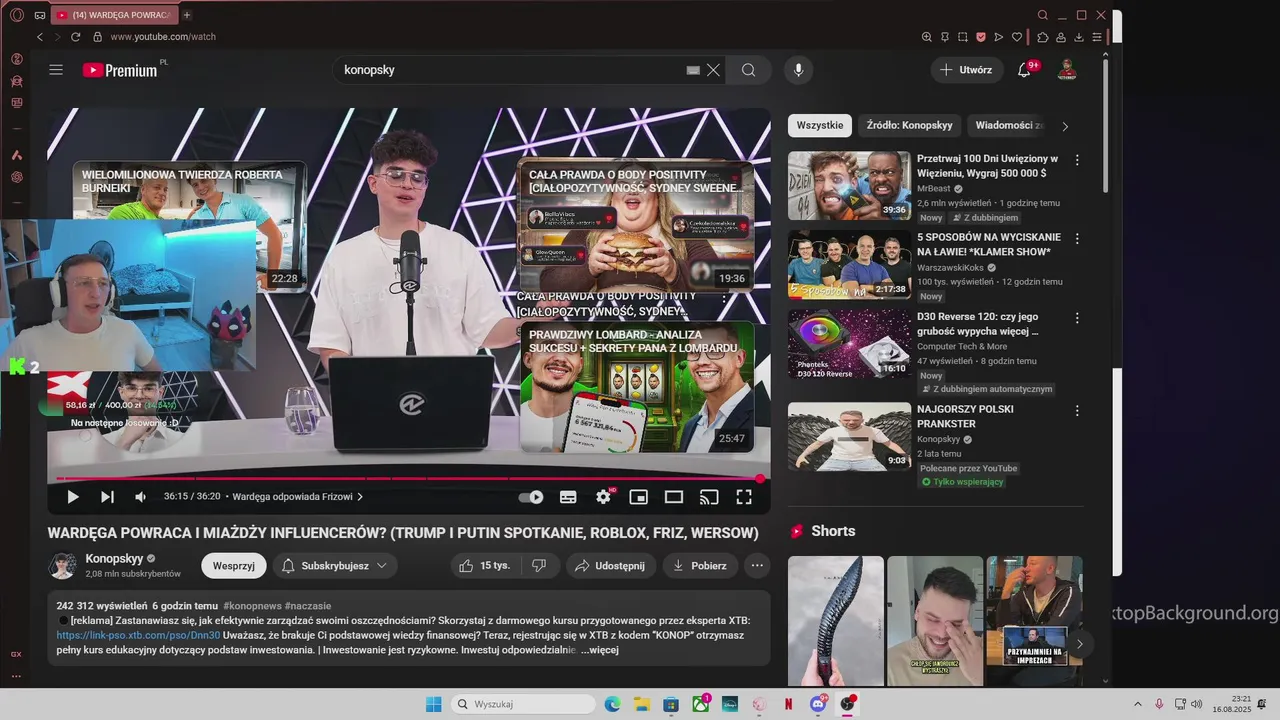Screen dimensions: 1280x720
Task: Like the video with 15 tys.
Action: pyautogui.click(x=485, y=566)
